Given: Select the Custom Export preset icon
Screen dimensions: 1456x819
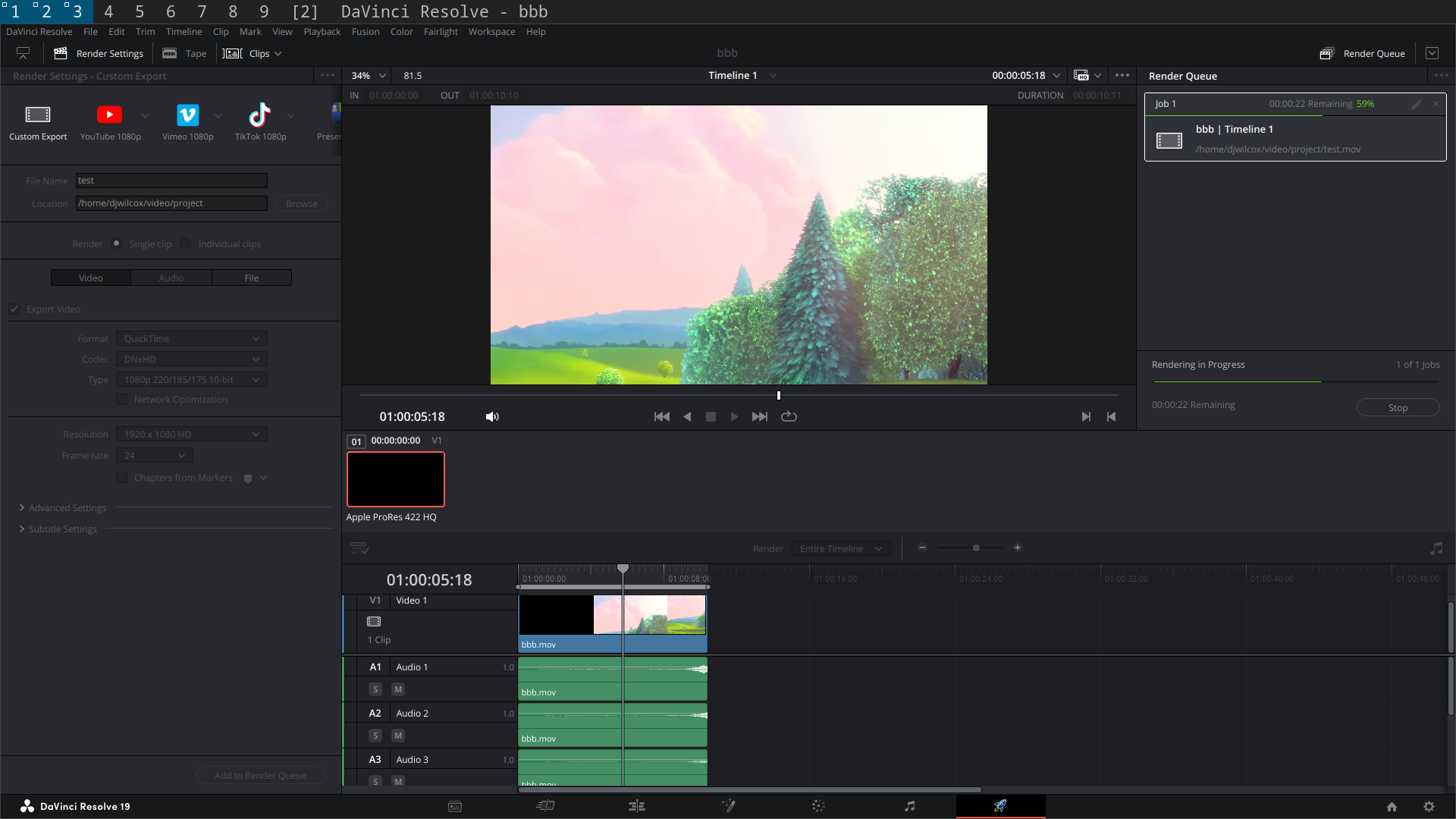Looking at the screenshot, I should [38, 115].
